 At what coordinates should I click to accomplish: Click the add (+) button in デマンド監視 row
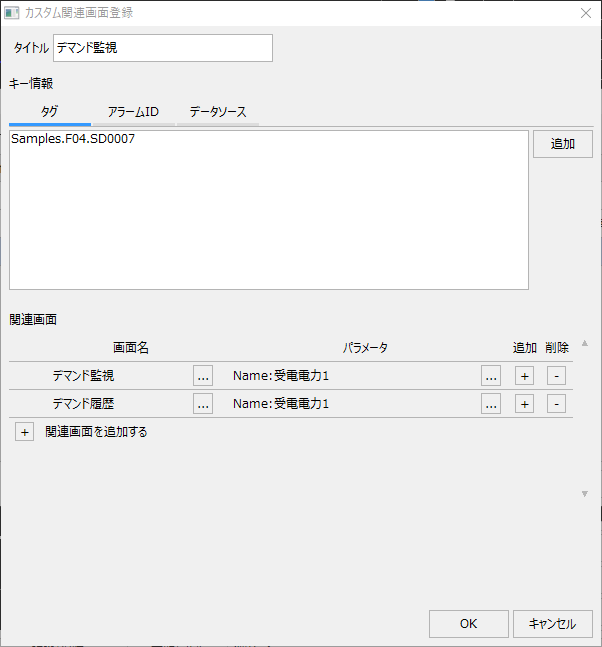tap(523, 376)
